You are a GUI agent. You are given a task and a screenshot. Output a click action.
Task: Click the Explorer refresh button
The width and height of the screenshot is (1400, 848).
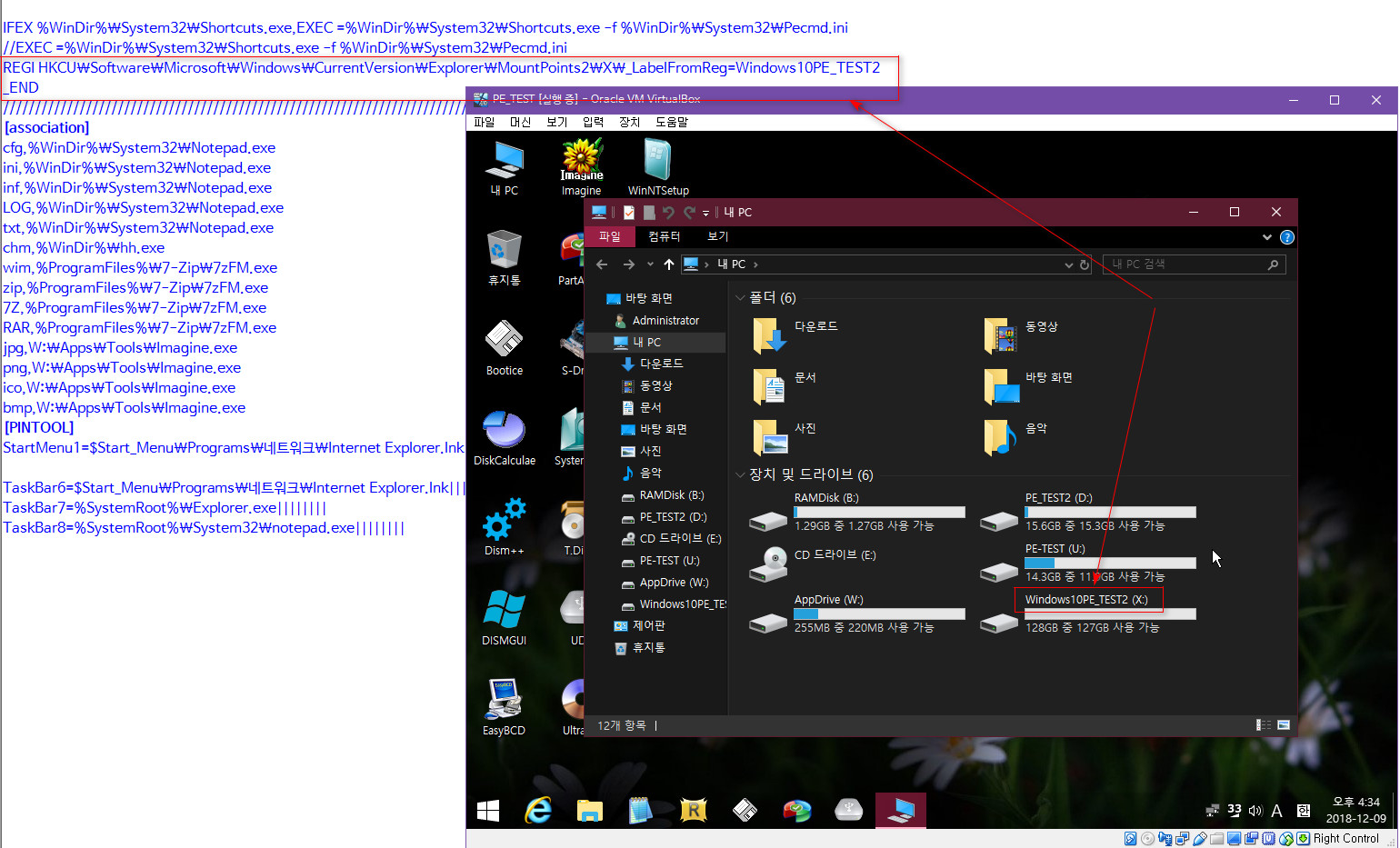[x=1085, y=264]
